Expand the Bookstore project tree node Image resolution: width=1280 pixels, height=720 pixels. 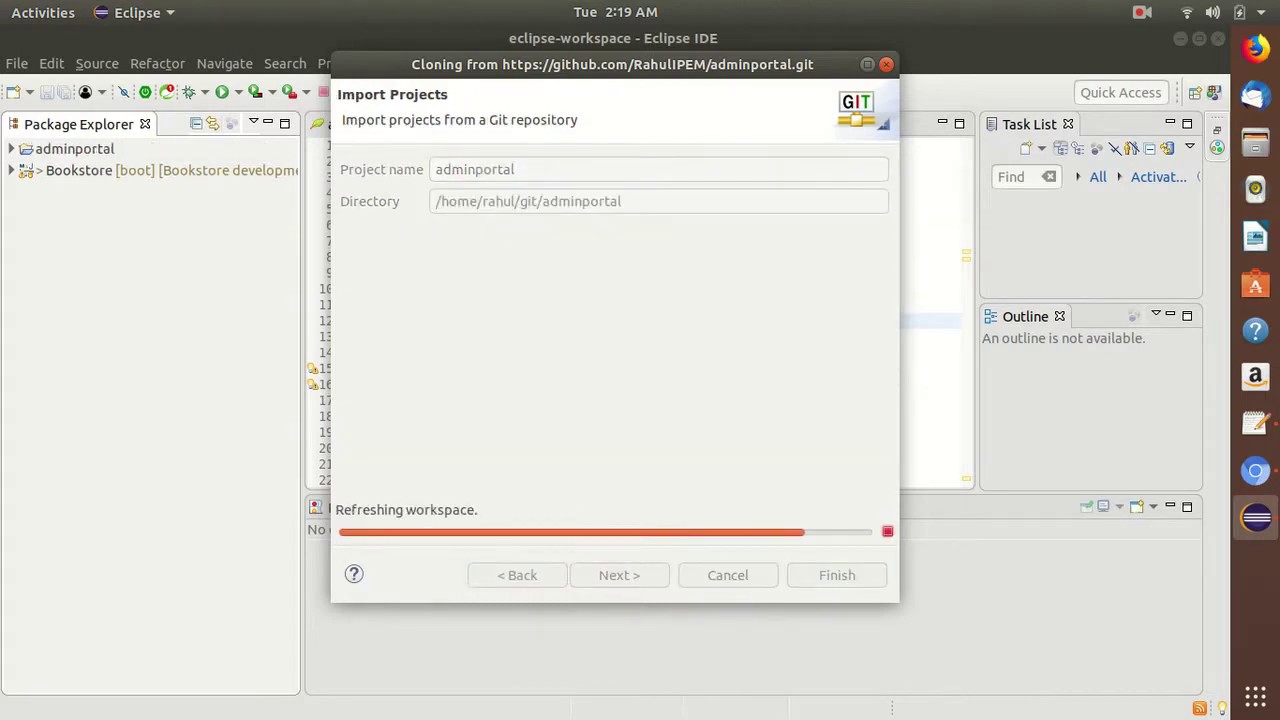pos(11,170)
